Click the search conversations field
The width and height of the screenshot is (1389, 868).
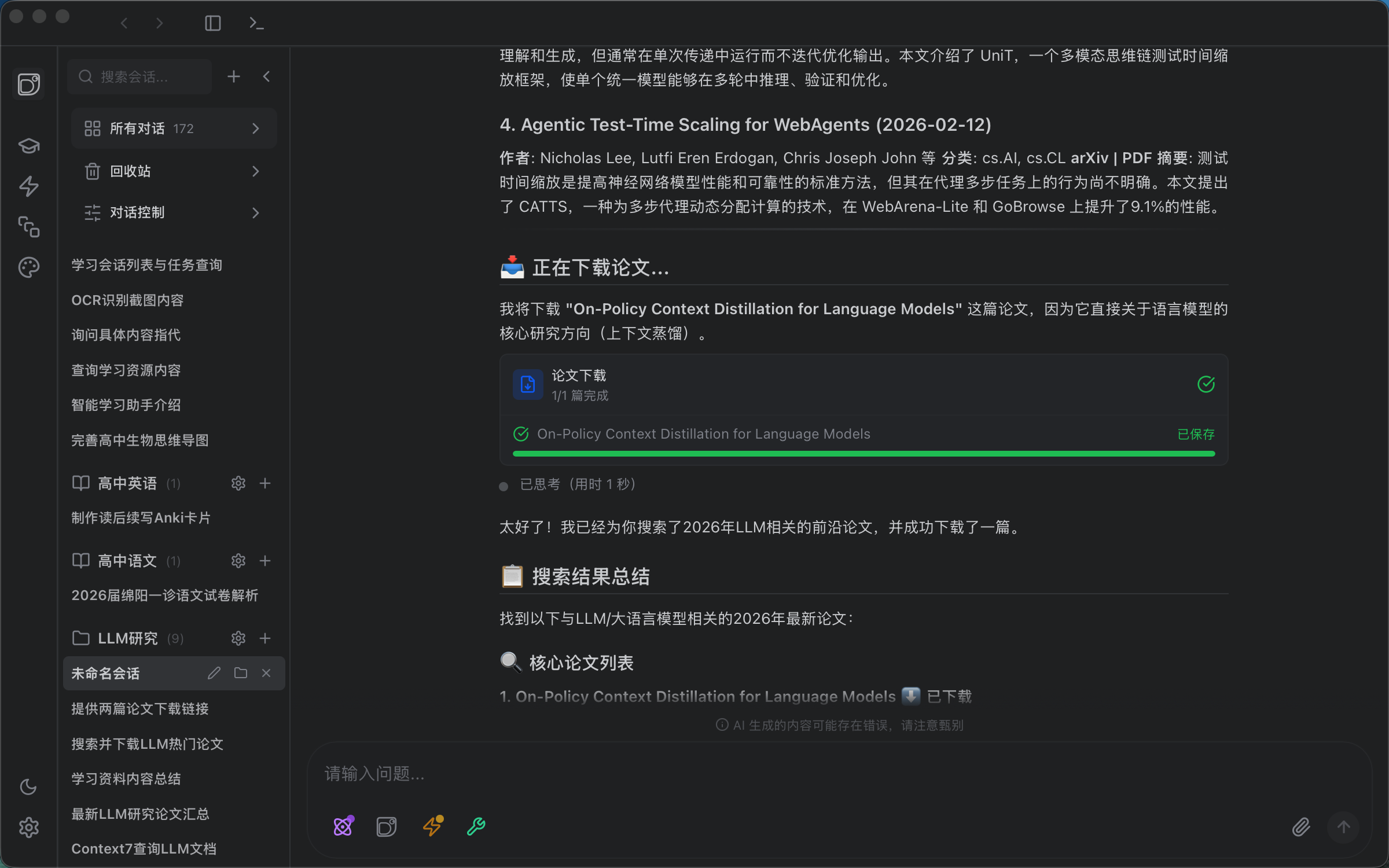139,77
